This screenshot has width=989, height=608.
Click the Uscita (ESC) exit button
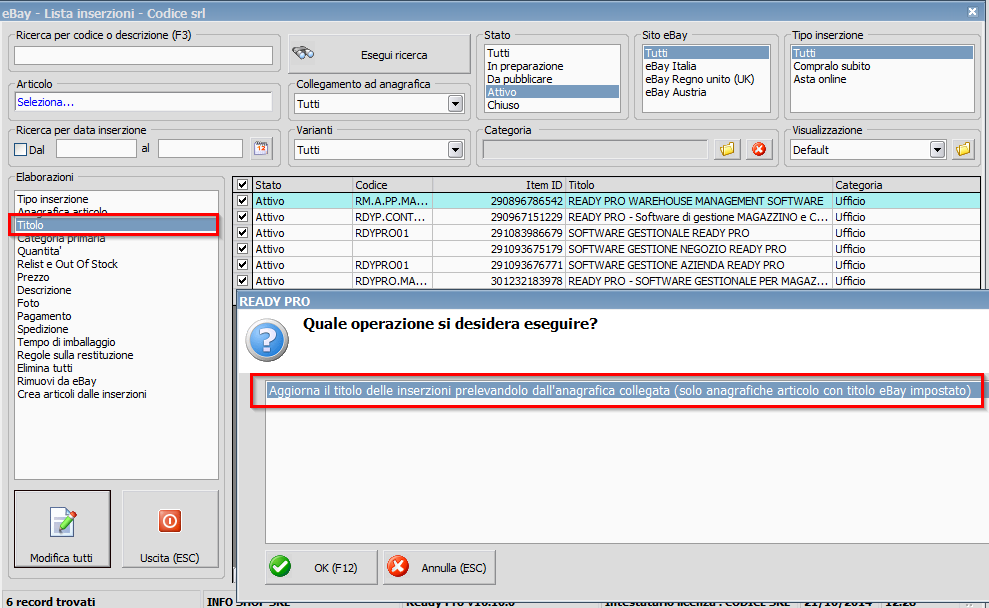170,529
